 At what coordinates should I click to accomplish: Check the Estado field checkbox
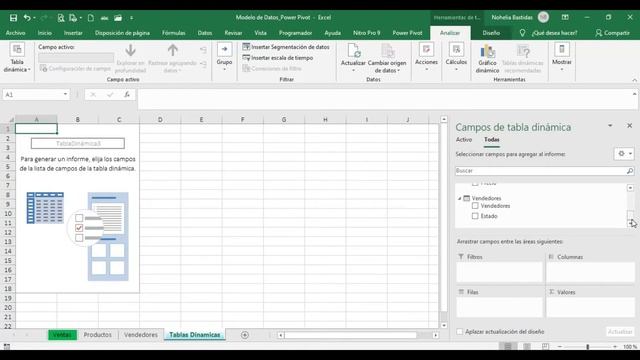point(475,216)
